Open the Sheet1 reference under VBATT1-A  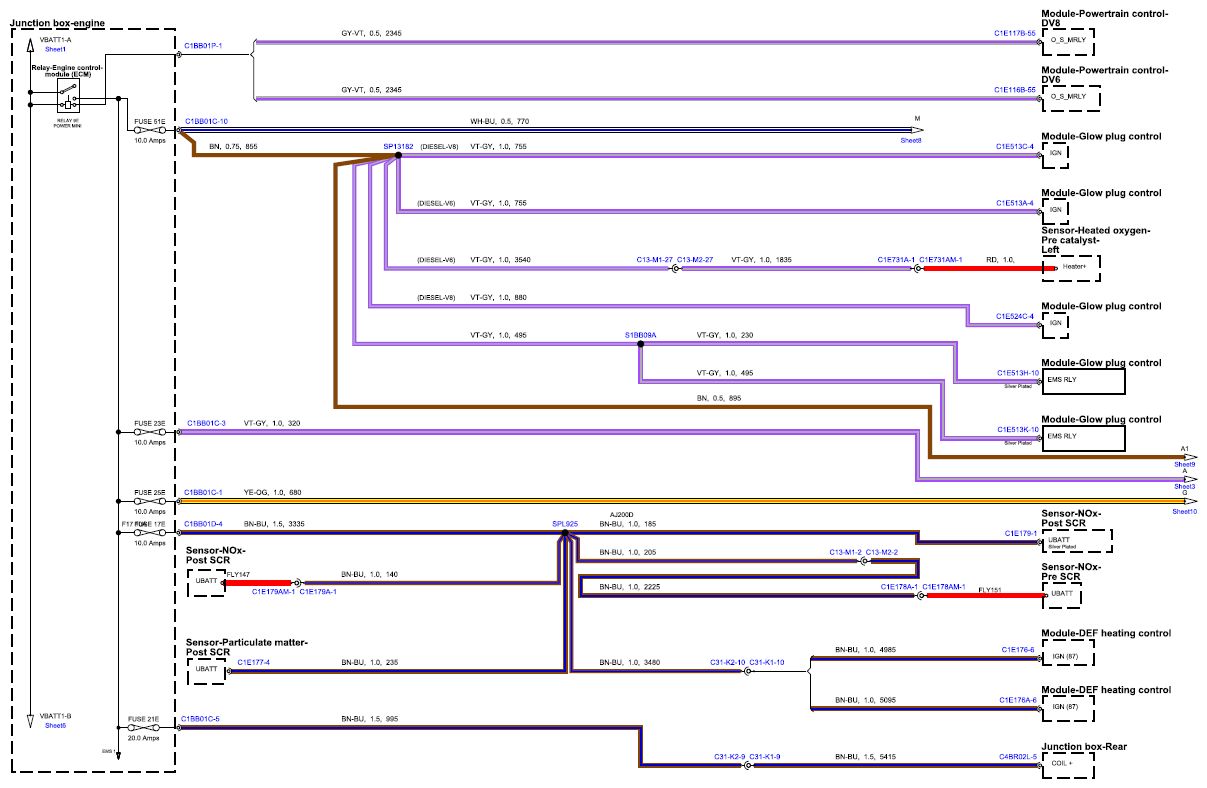[x=55, y=49]
